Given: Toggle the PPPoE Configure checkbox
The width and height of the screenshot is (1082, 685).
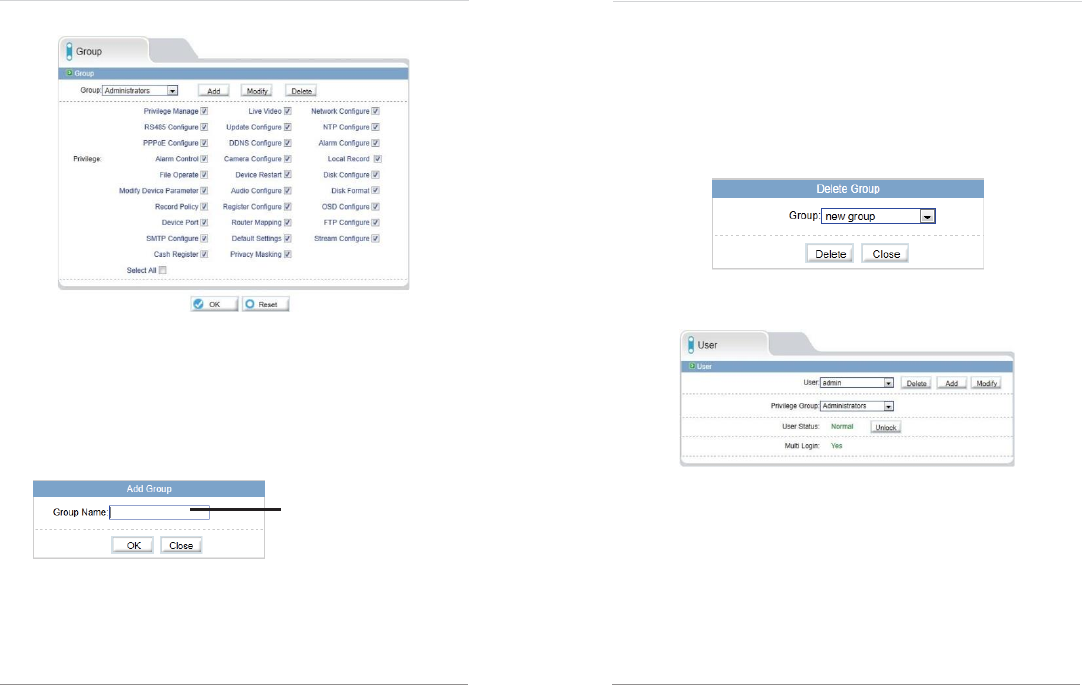Looking at the screenshot, I should coord(204,143).
